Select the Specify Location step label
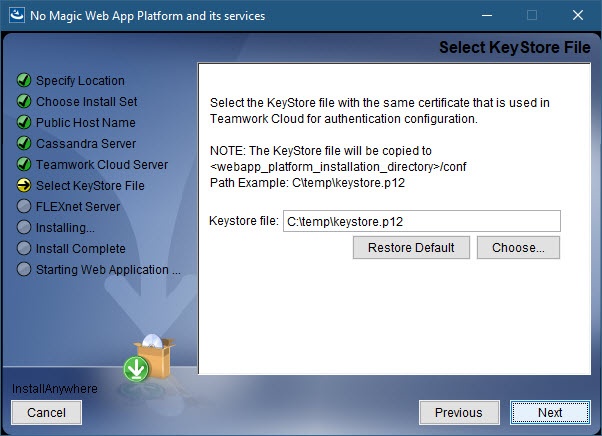602x436 pixels. (x=80, y=81)
